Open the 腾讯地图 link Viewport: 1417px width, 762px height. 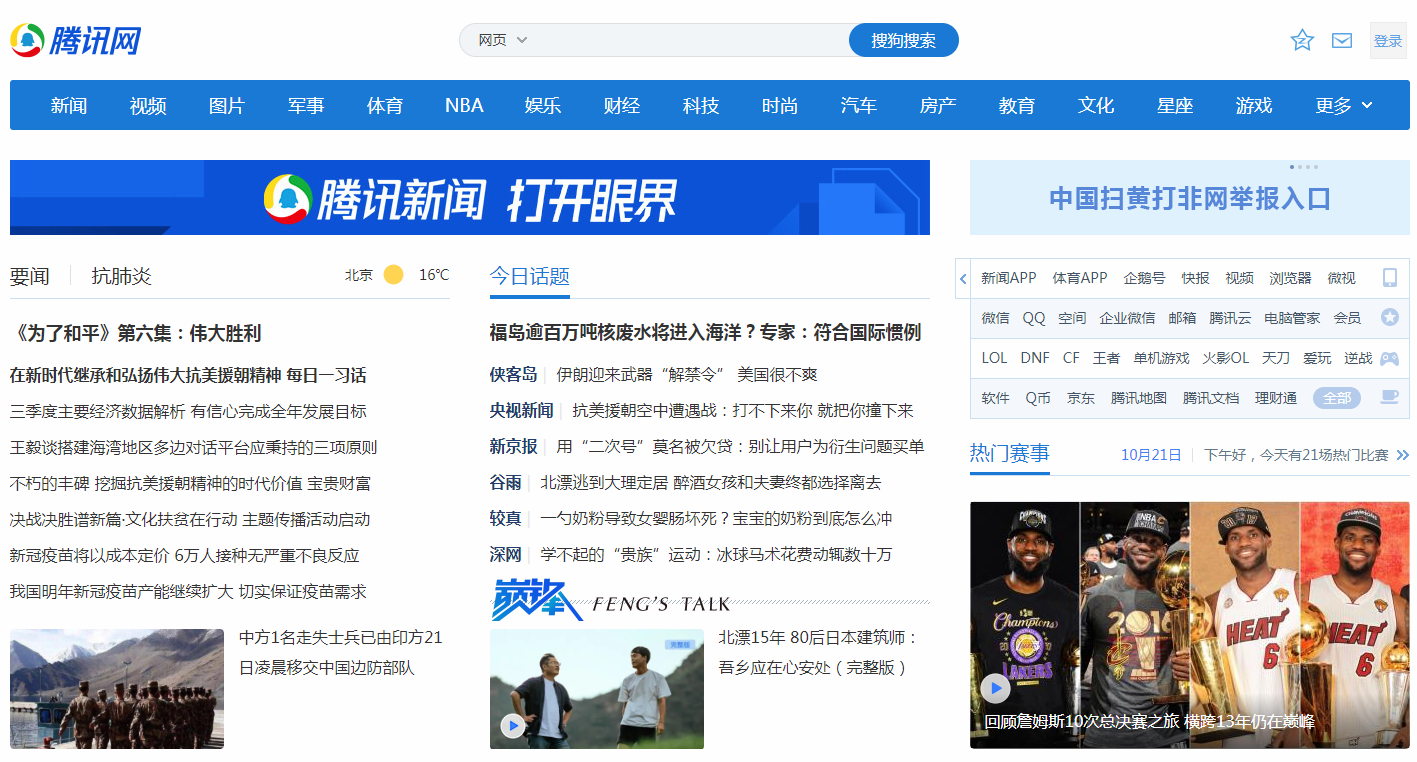tap(1139, 397)
